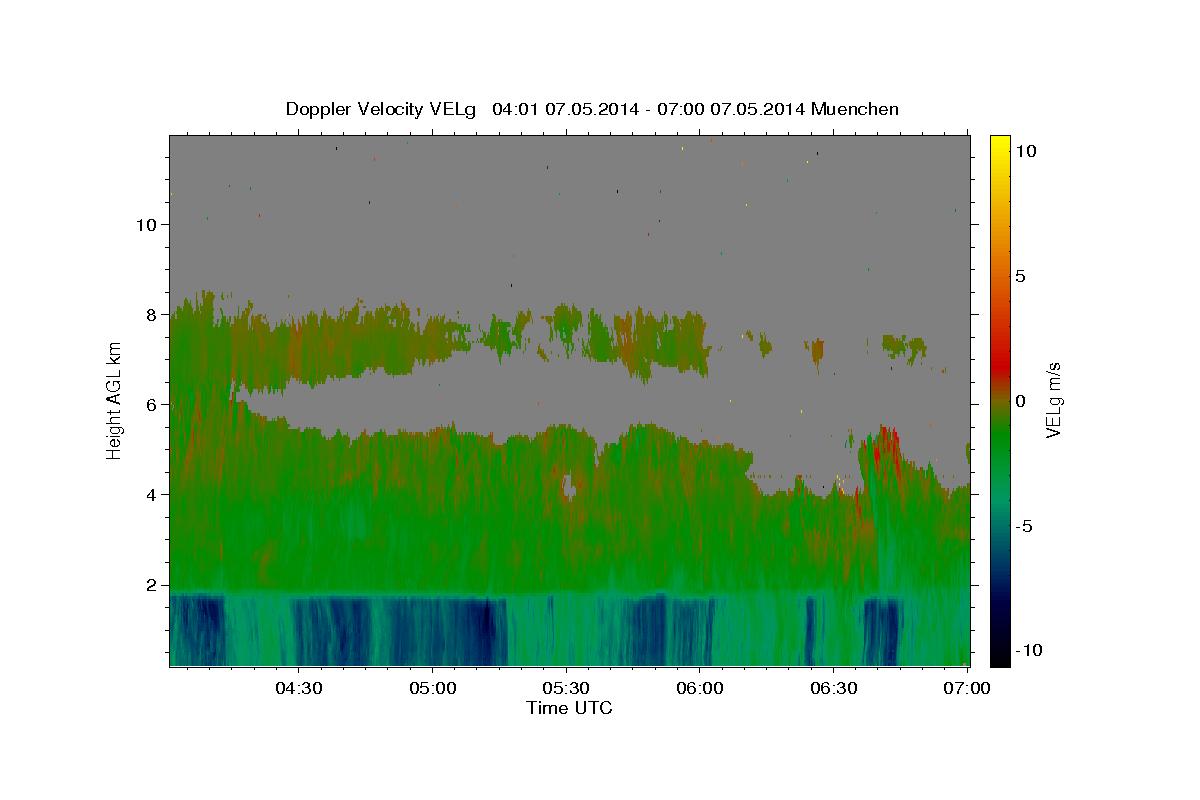Viewport: 1200px width, 800px height.
Task: Click the height axis label '2'
Action: click(x=152, y=585)
